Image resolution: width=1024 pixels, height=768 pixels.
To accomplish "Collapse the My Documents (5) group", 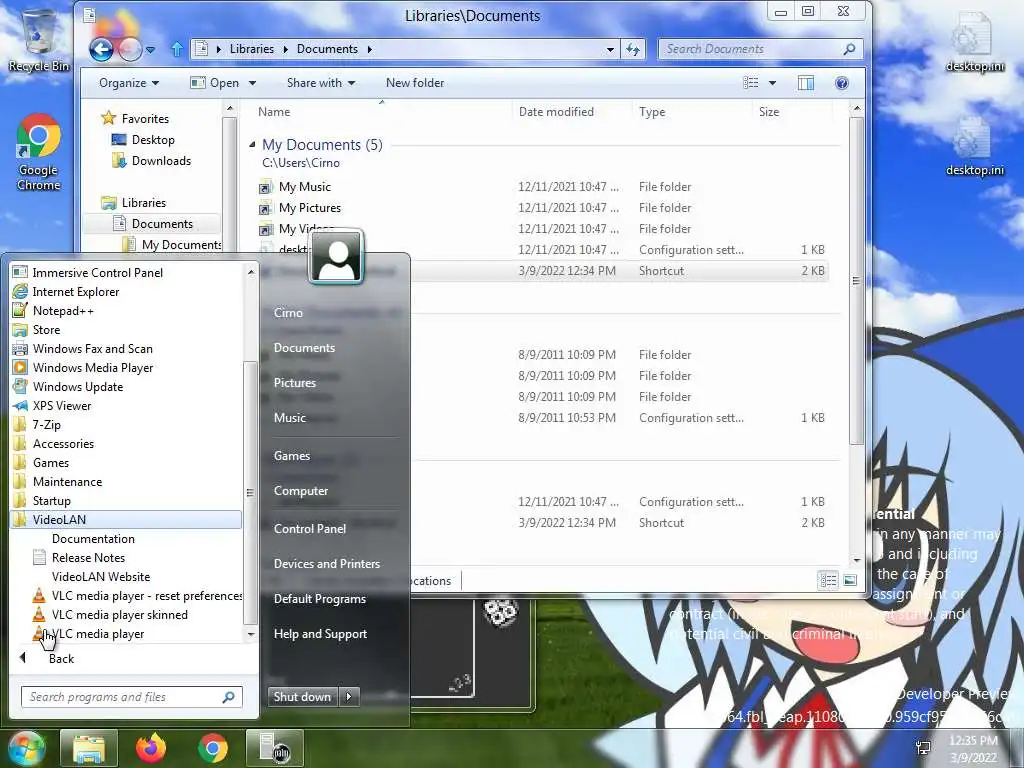I will pyautogui.click(x=252, y=144).
